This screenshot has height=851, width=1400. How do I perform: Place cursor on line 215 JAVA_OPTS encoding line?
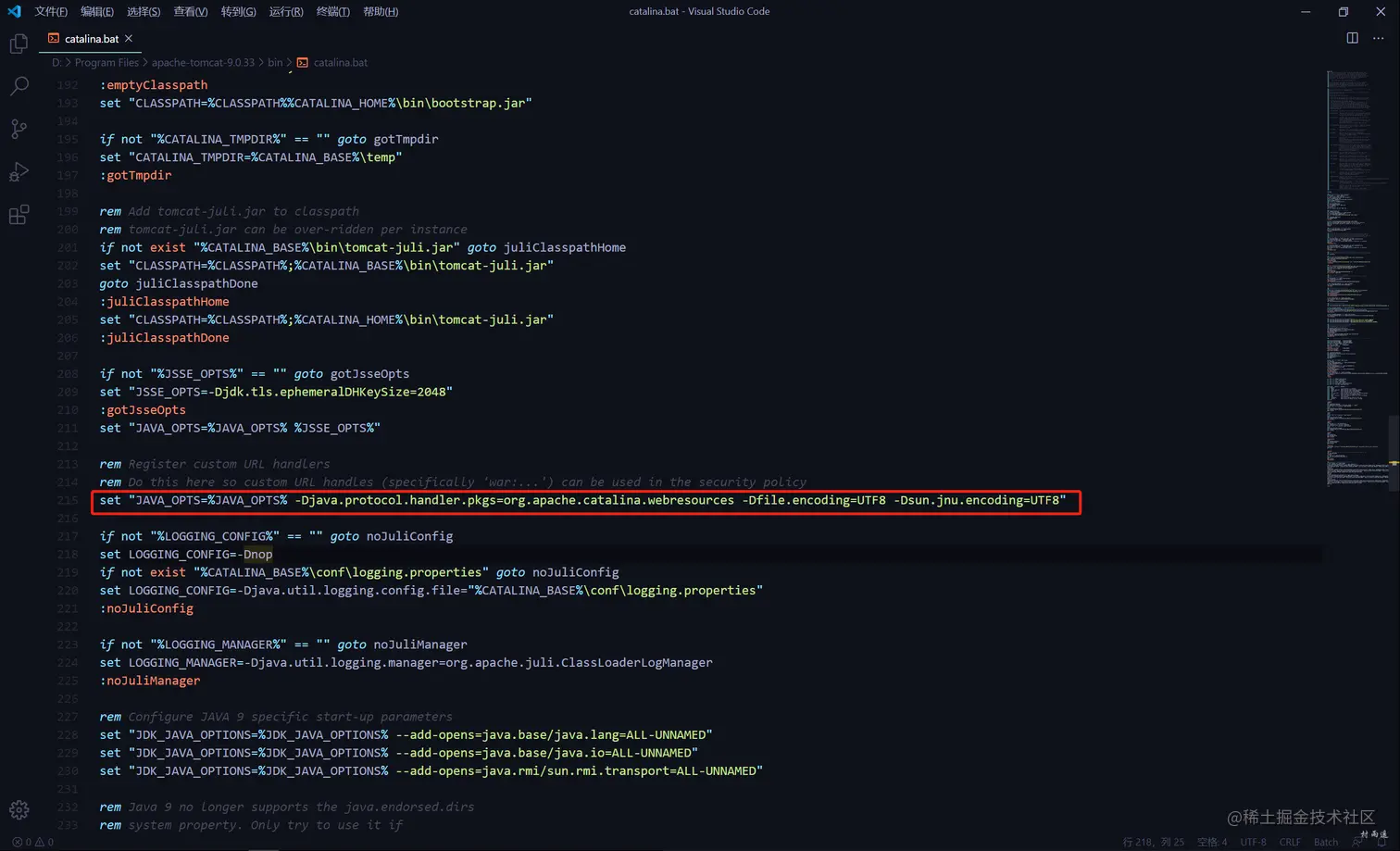point(582,500)
